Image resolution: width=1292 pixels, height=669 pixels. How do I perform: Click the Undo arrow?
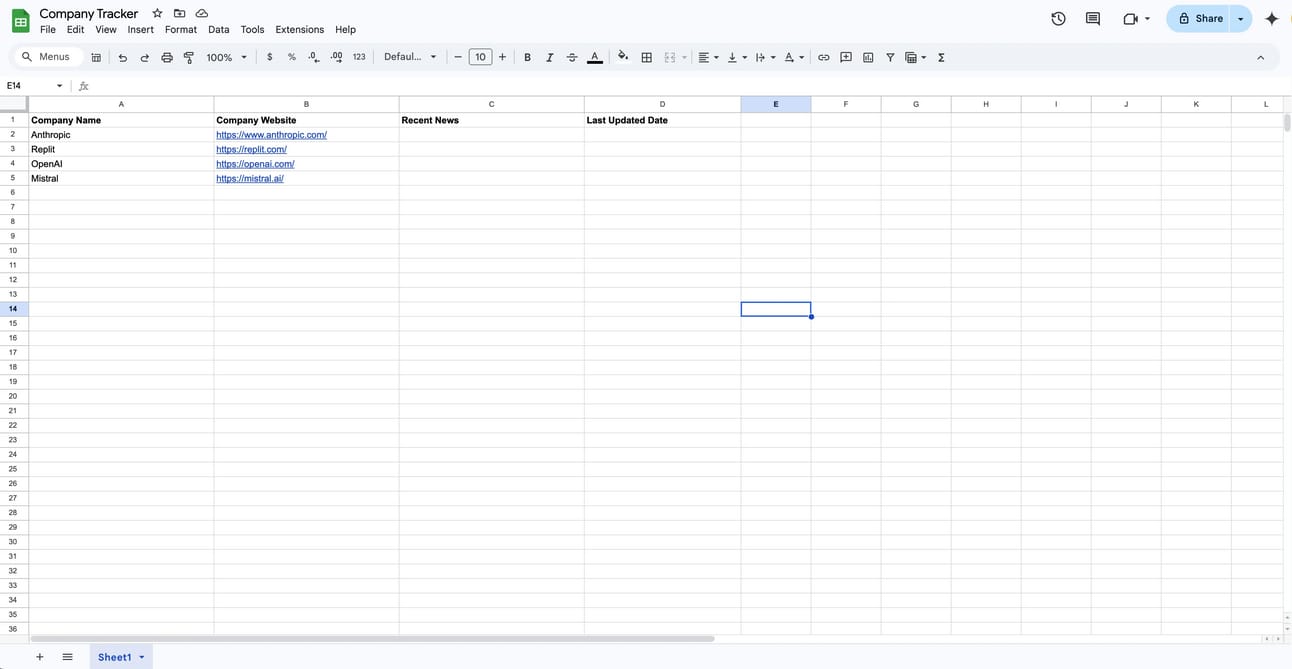click(x=122, y=57)
